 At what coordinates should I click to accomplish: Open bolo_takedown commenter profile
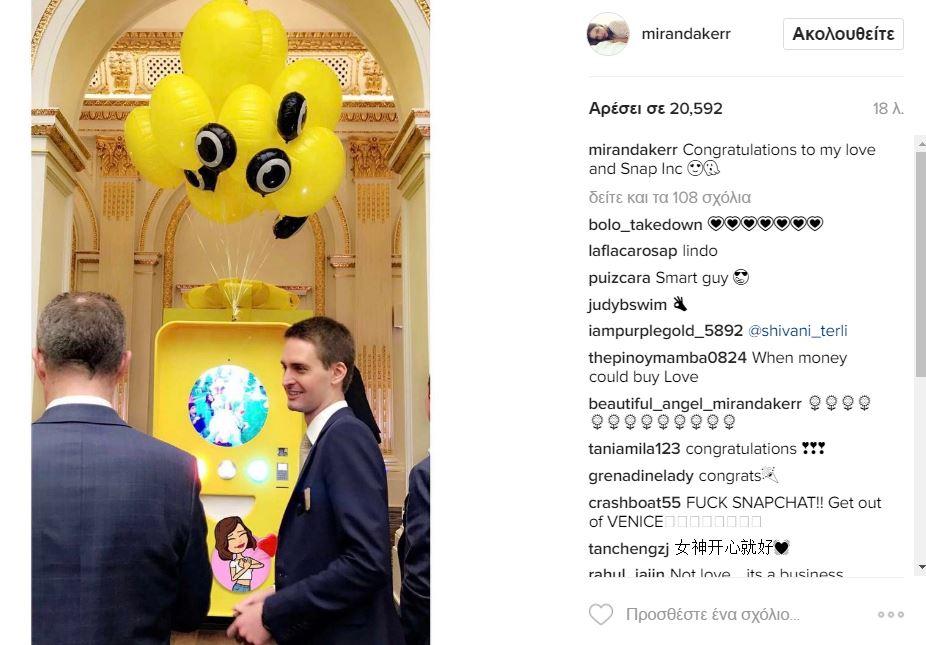click(x=645, y=224)
